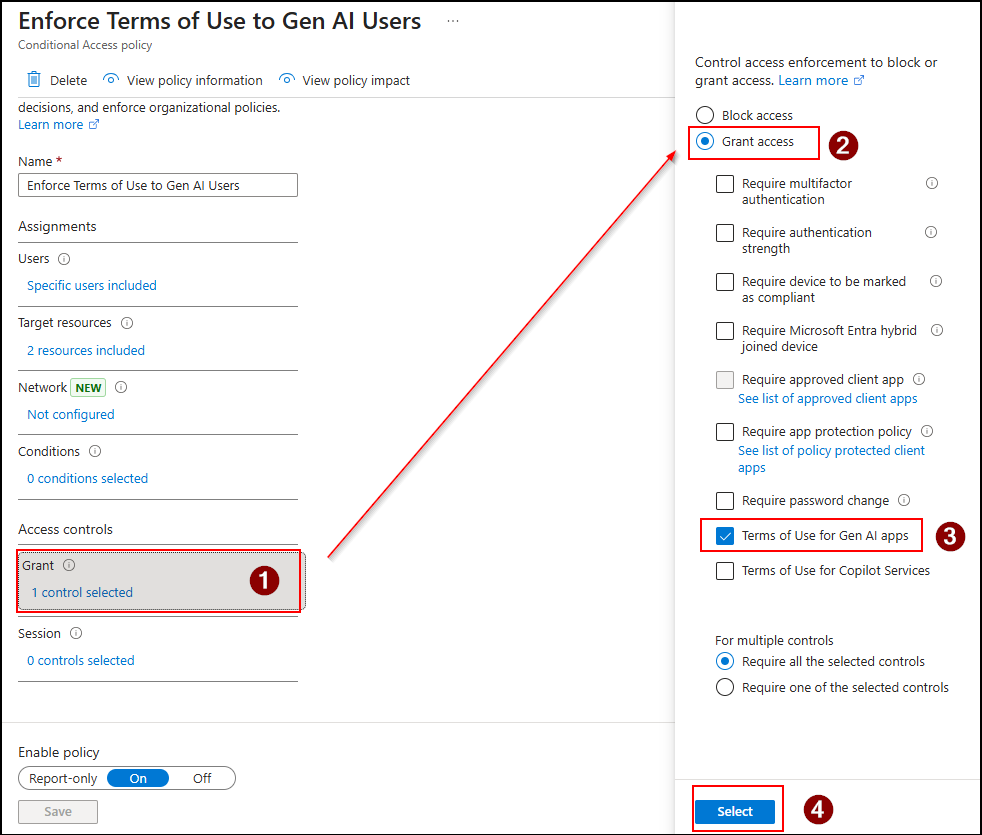Click info icon next to Conditions
This screenshot has height=835, width=982.
[x=95, y=452]
